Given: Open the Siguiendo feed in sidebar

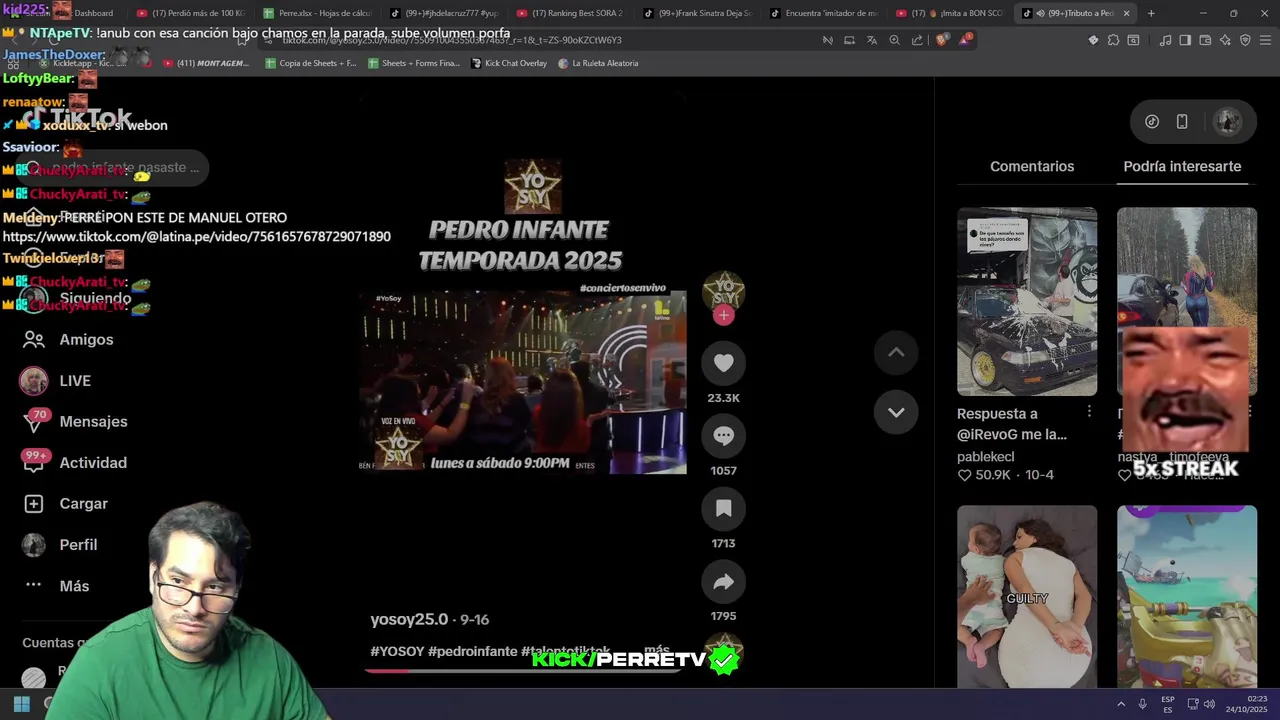Looking at the screenshot, I should [78, 298].
